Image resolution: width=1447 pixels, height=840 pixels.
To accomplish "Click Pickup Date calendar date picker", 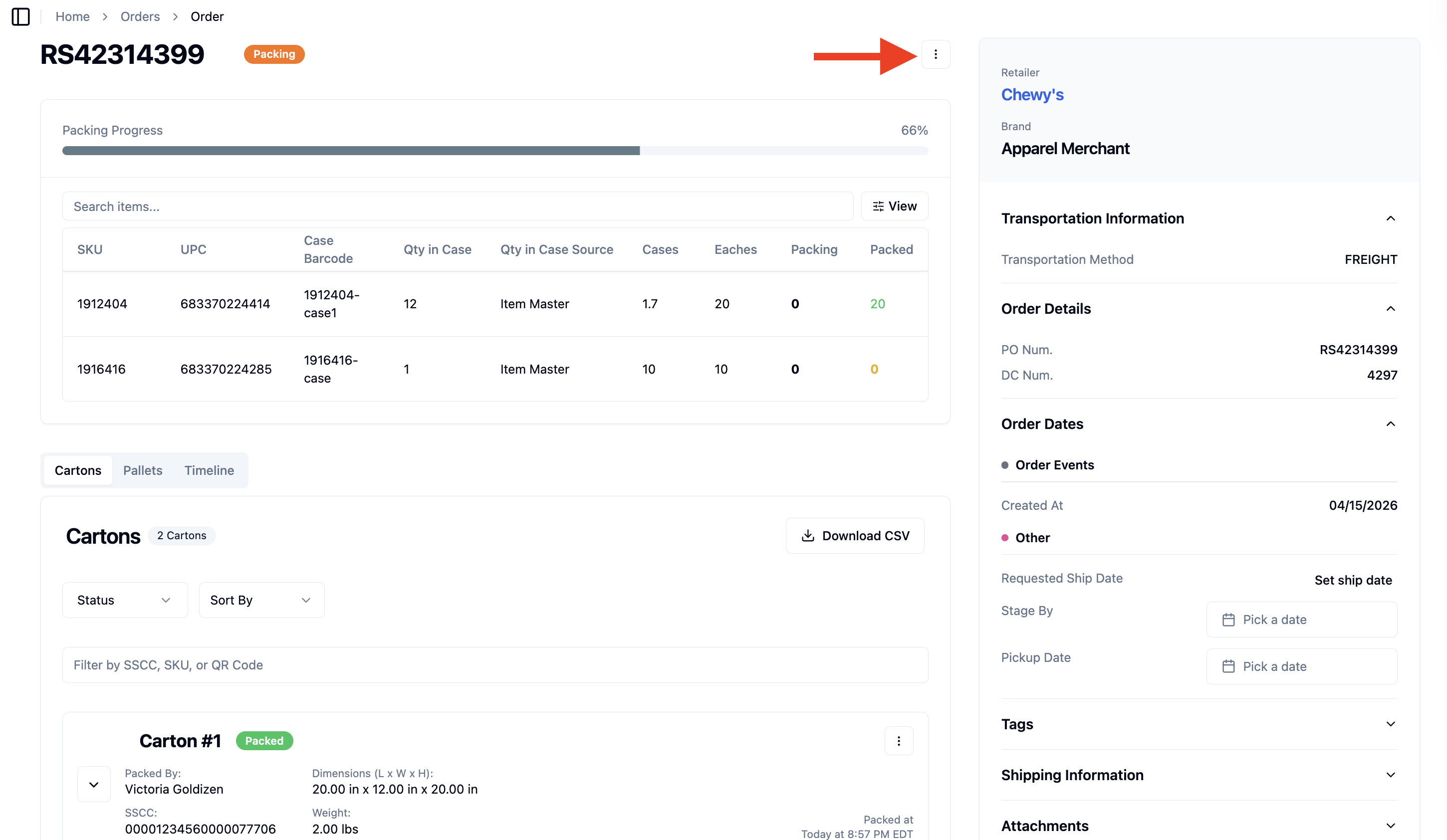I will coord(1302,666).
